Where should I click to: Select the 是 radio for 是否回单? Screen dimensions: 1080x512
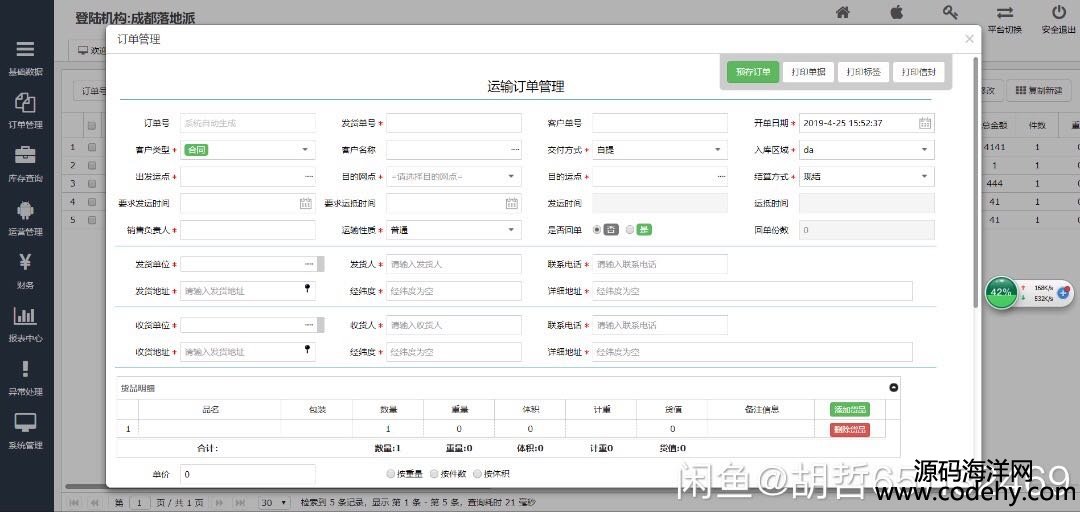(630, 230)
